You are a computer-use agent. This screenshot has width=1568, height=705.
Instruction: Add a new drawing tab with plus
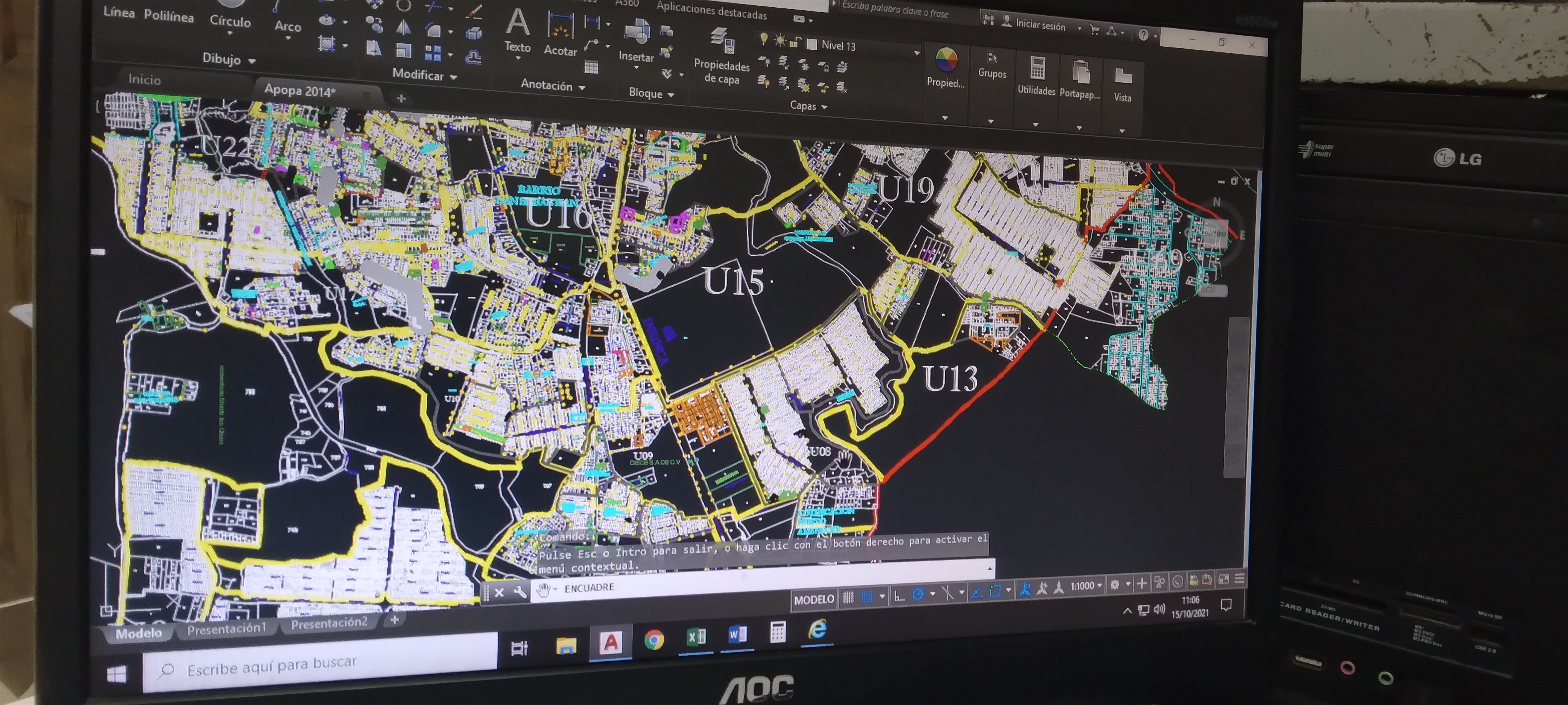pyautogui.click(x=401, y=99)
